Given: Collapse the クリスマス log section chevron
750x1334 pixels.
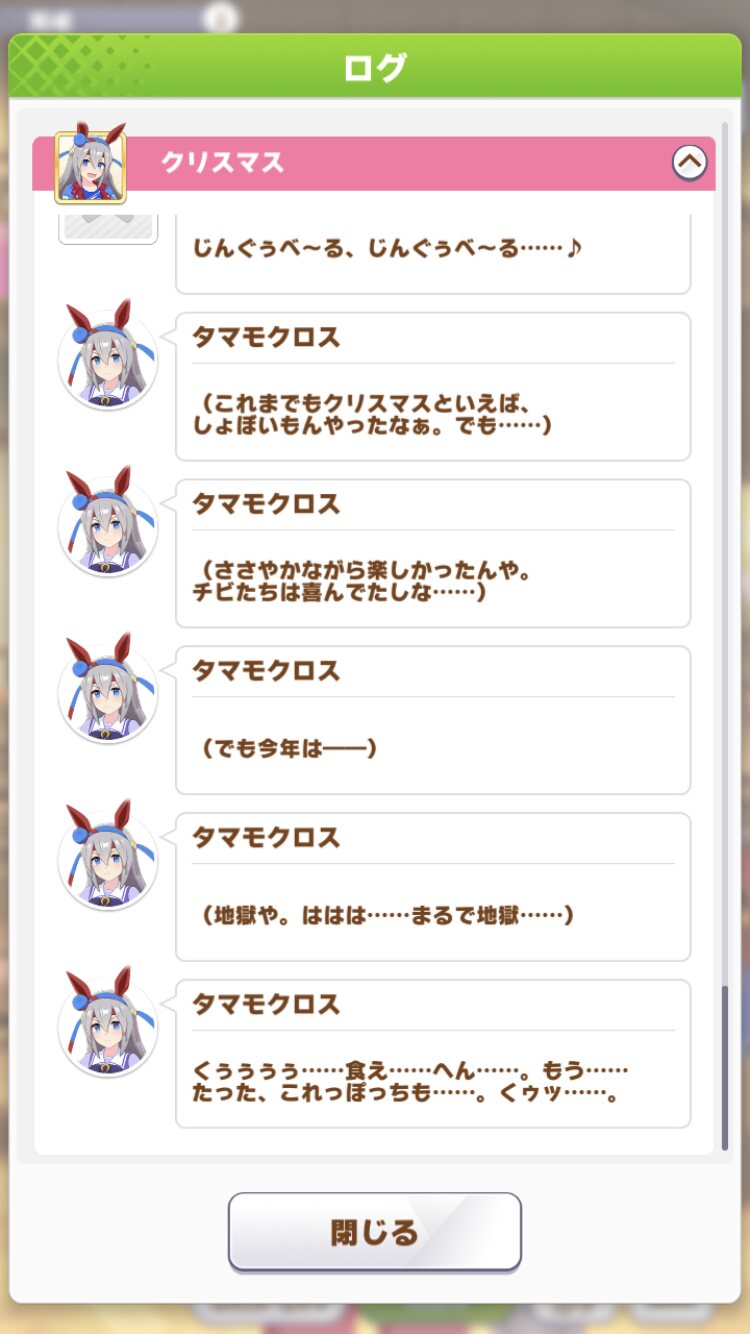Looking at the screenshot, I should coord(689,162).
